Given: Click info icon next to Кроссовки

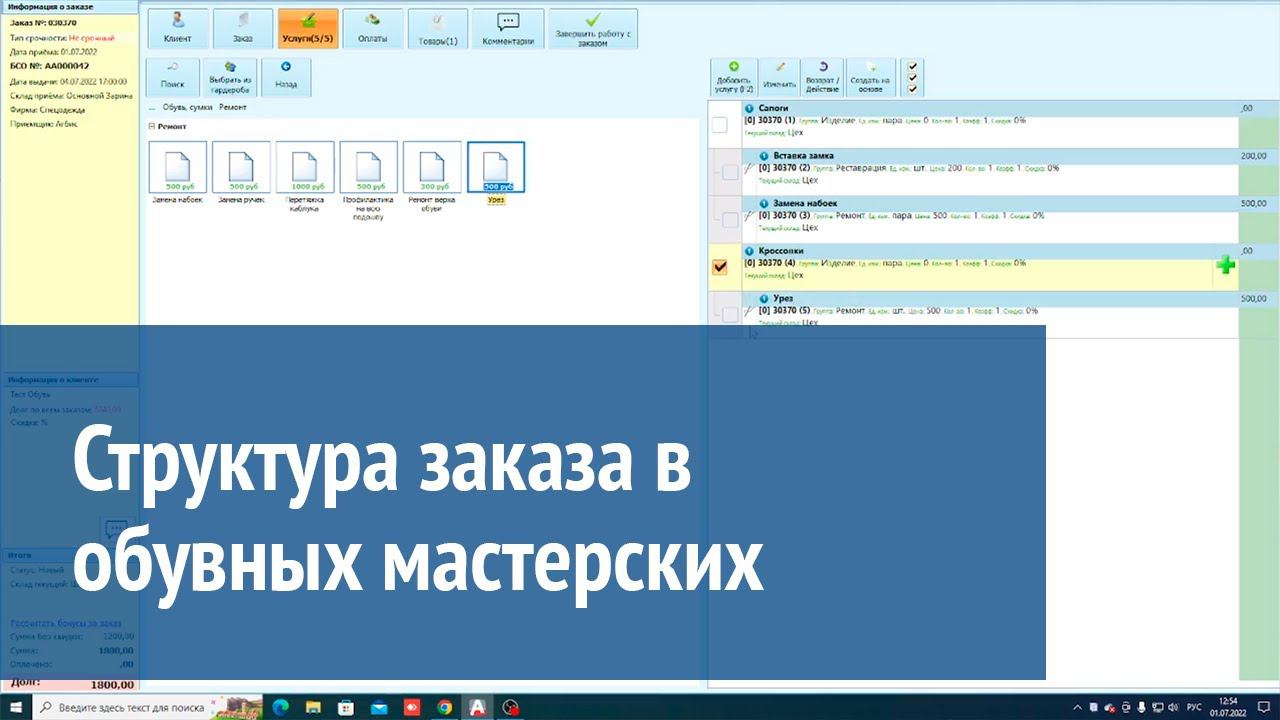Looking at the screenshot, I should (x=750, y=251).
